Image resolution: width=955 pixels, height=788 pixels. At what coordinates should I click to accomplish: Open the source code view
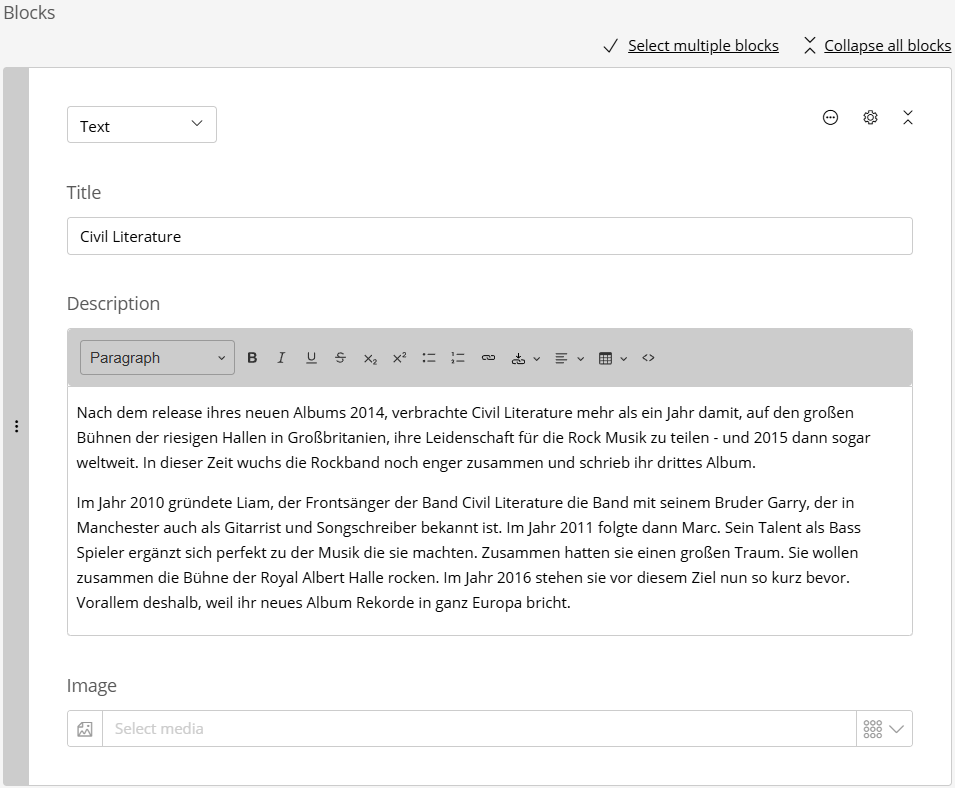[x=648, y=358]
